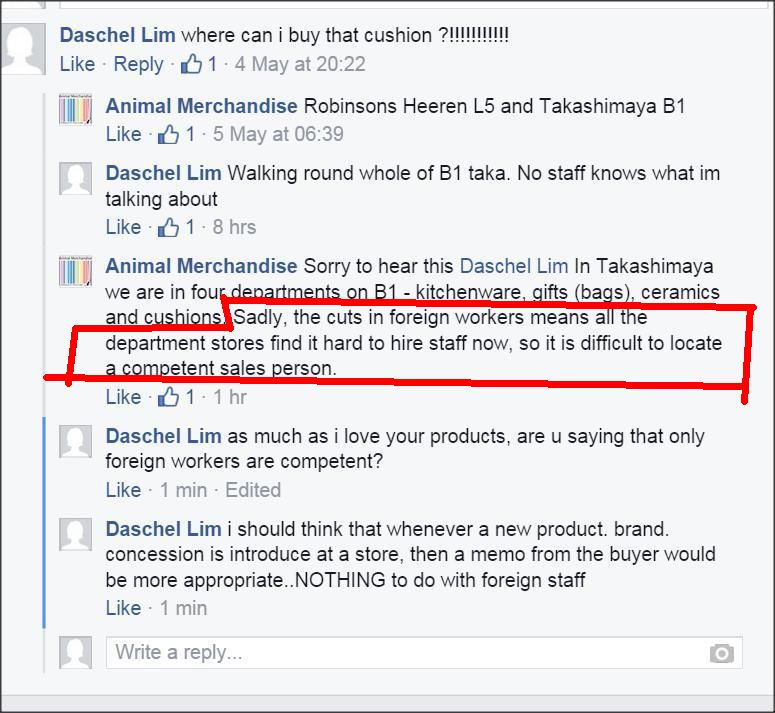Viewport: 775px width, 713px height.
Task: Open Animal Merchandise name on first reply
Action: (202, 106)
